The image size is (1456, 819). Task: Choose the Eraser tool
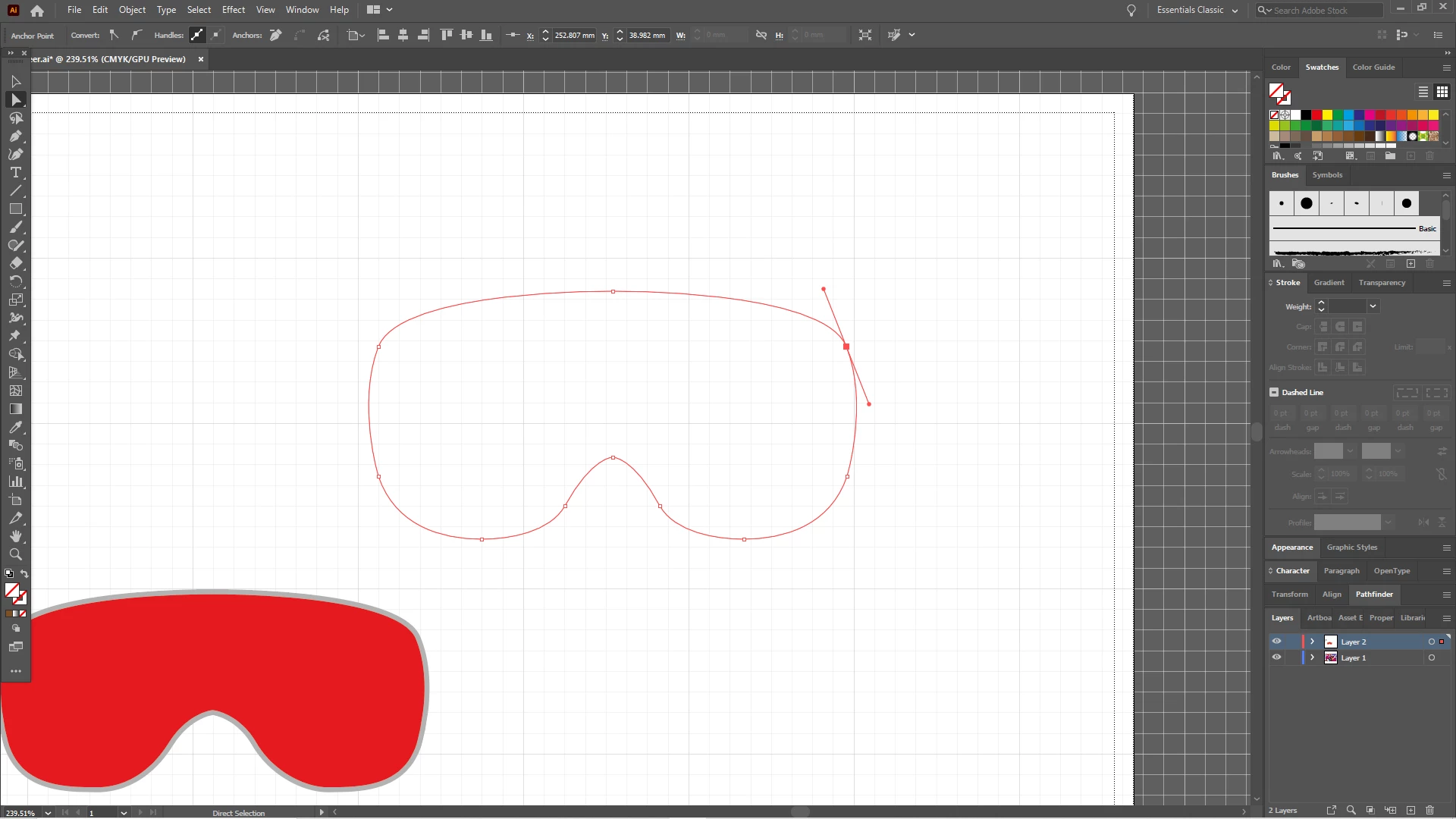(x=15, y=263)
